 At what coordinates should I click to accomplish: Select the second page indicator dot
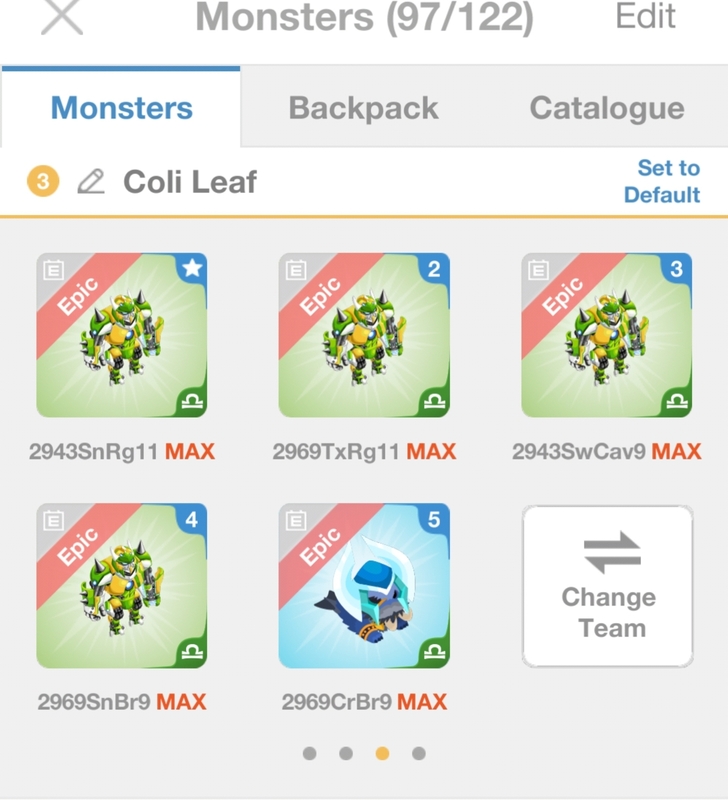346,753
